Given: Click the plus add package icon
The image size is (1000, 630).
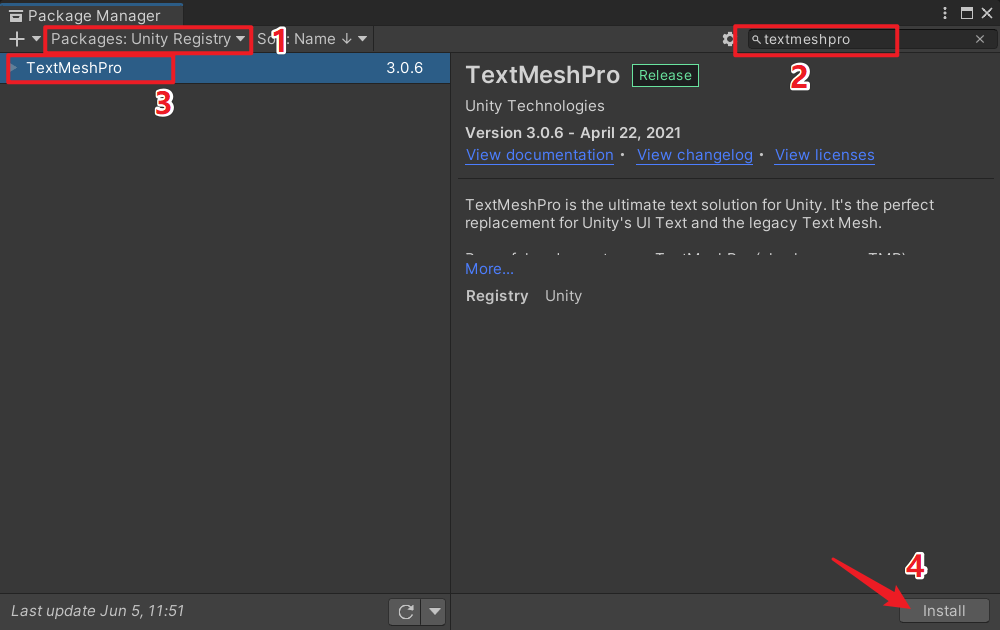Looking at the screenshot, I should (x=17, y=39).
